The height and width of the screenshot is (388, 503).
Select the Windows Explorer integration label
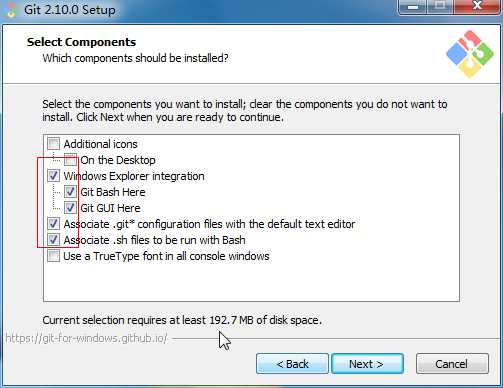[x=134, y=176]
